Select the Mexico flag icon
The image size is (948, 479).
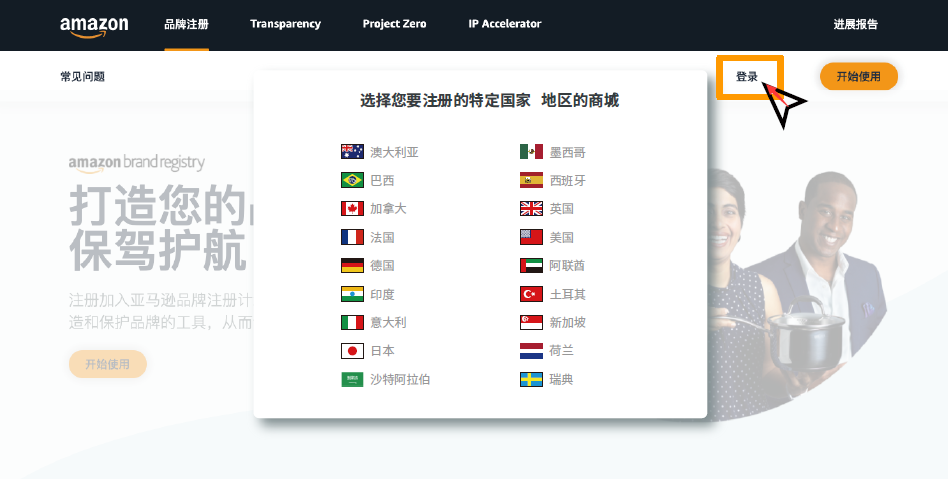pyautogui.click(x=531, y=152)
